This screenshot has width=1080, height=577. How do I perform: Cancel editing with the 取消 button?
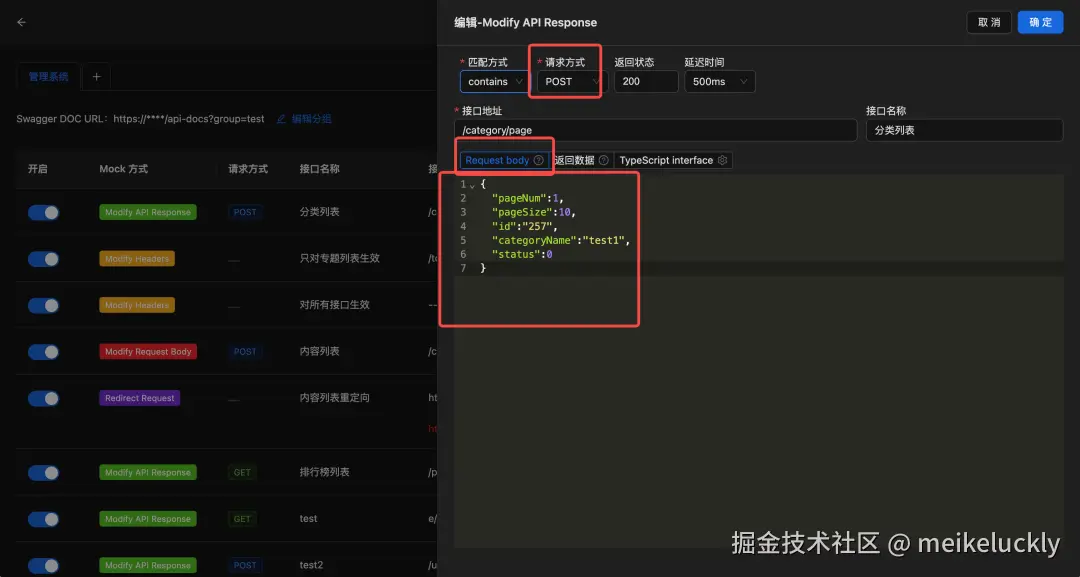[989, 21]
